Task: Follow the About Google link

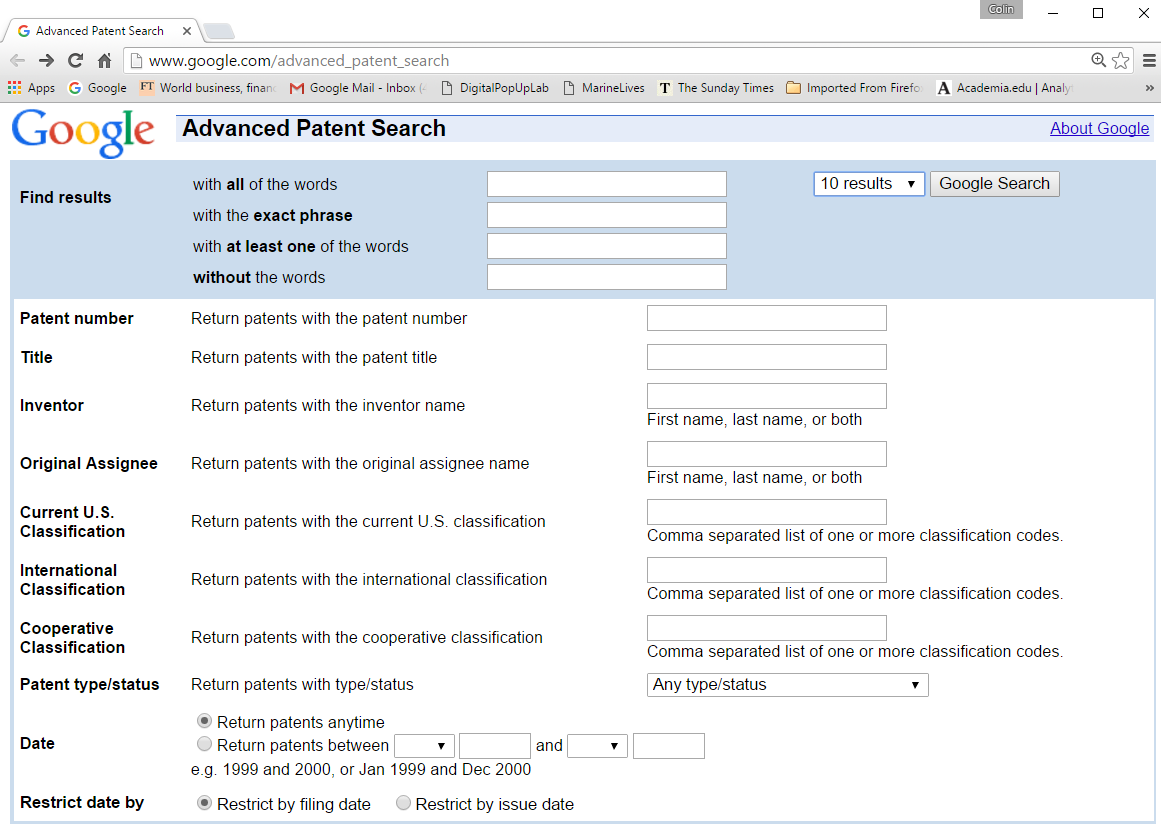Action: pos(1099,128)
